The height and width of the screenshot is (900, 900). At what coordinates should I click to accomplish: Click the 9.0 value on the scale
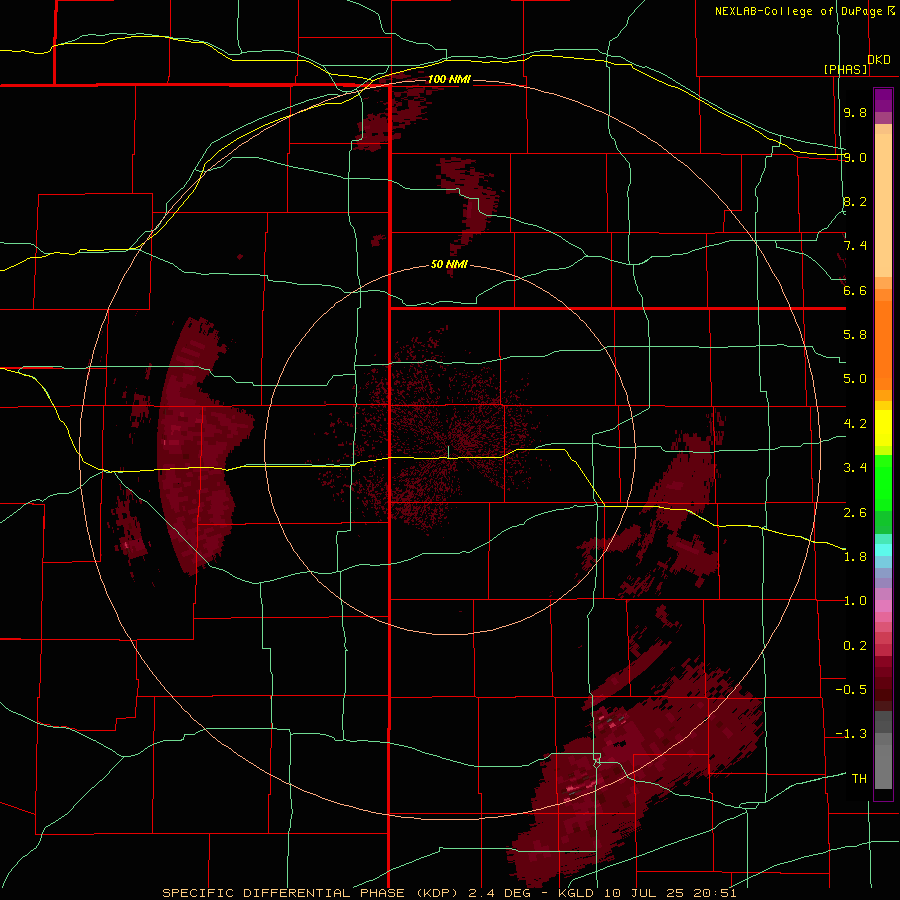[855, 157]
